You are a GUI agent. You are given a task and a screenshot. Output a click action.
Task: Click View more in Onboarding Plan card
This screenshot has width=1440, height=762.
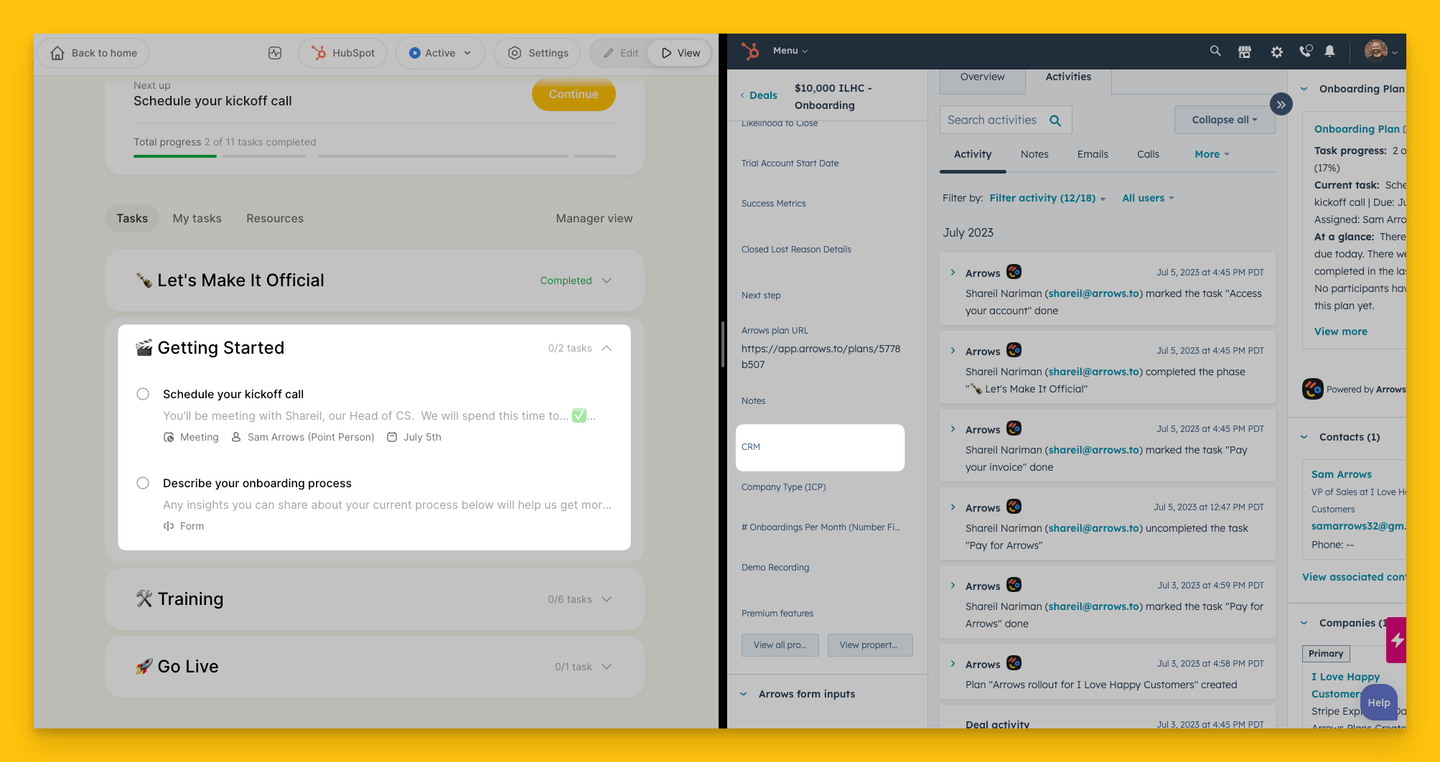click(1340, 331)
